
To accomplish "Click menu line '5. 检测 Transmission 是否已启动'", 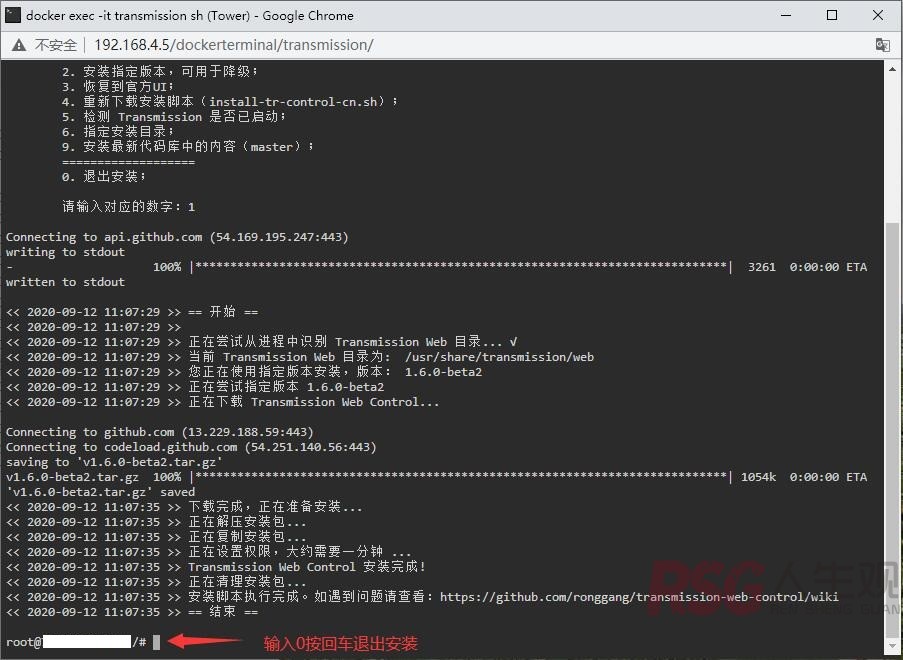I will click(x=174, y=117).
